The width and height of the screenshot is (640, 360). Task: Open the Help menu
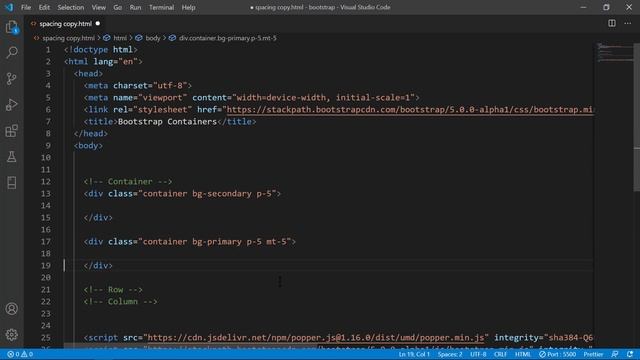tap(188, 7)
